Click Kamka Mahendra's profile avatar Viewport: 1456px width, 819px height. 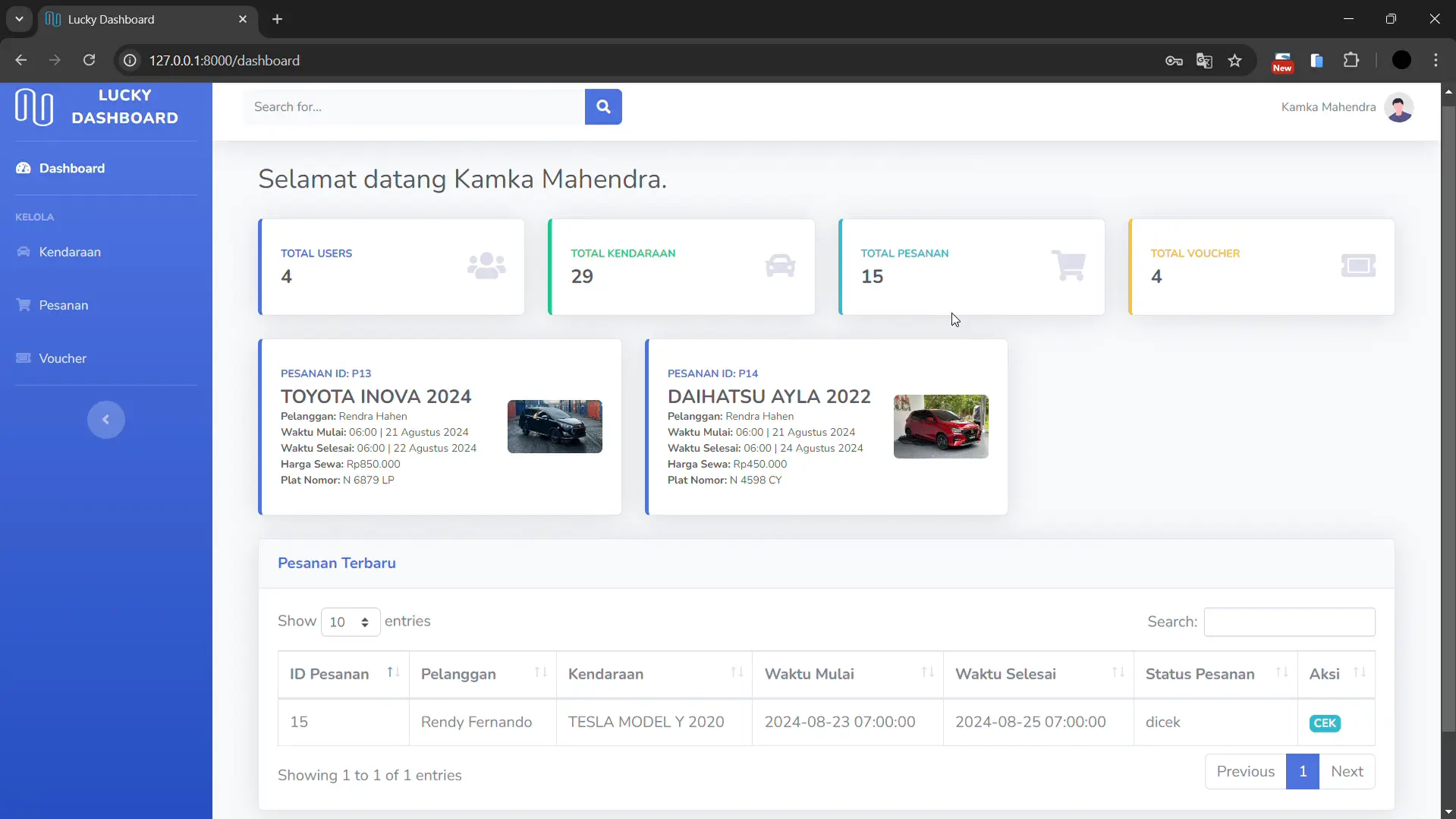(x=1398, y=107)
